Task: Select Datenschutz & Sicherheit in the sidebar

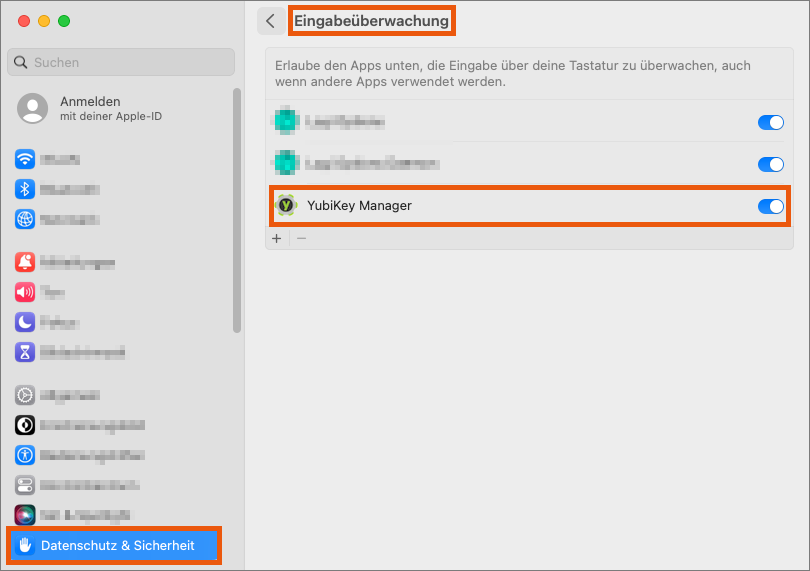Action: click(x=117, y=546)
